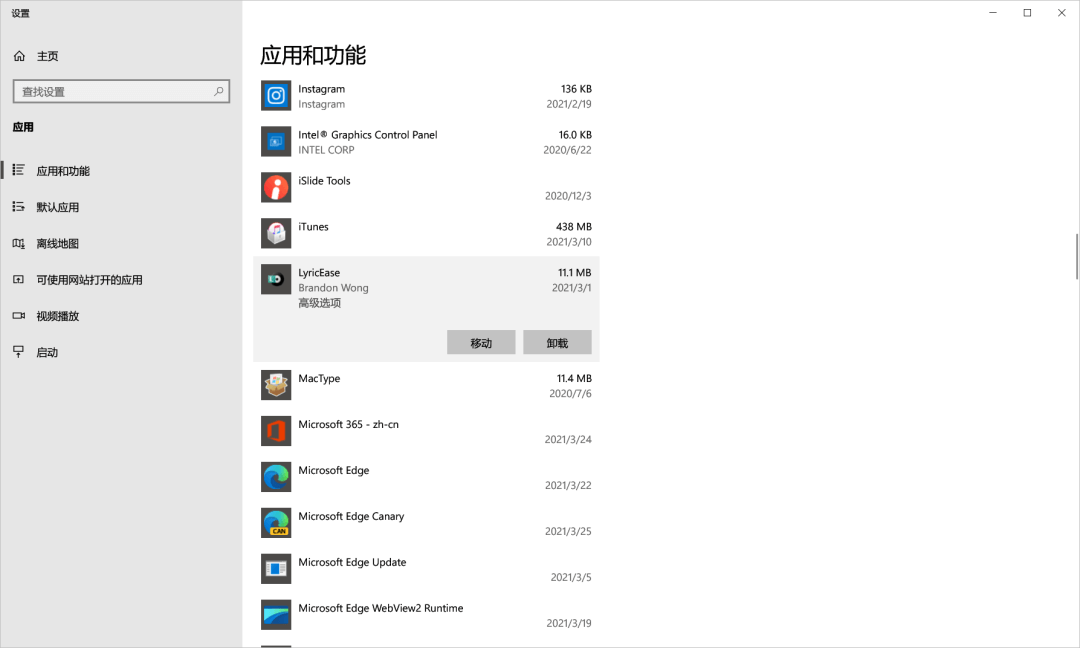Click the Microsoft 365 Office icon
This screenshot has height=648, width=1080.
pyautogui.click(x=276, y=431)
